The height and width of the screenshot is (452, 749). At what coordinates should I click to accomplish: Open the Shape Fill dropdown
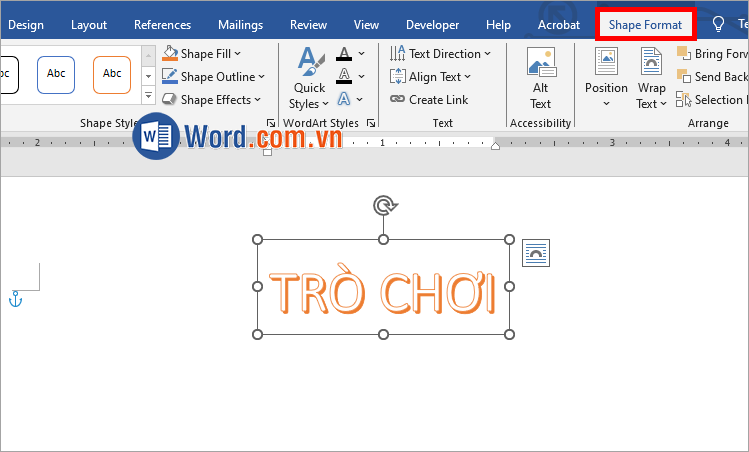coord(202,54)
